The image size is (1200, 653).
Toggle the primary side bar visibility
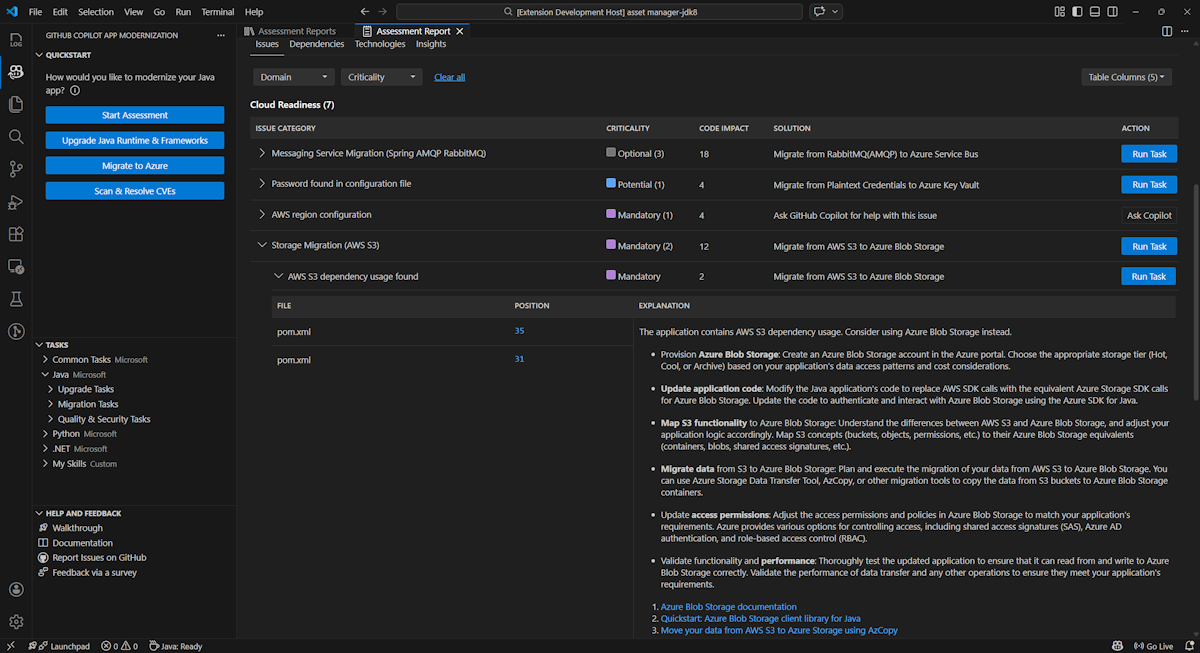click(x=1078, y=12)
